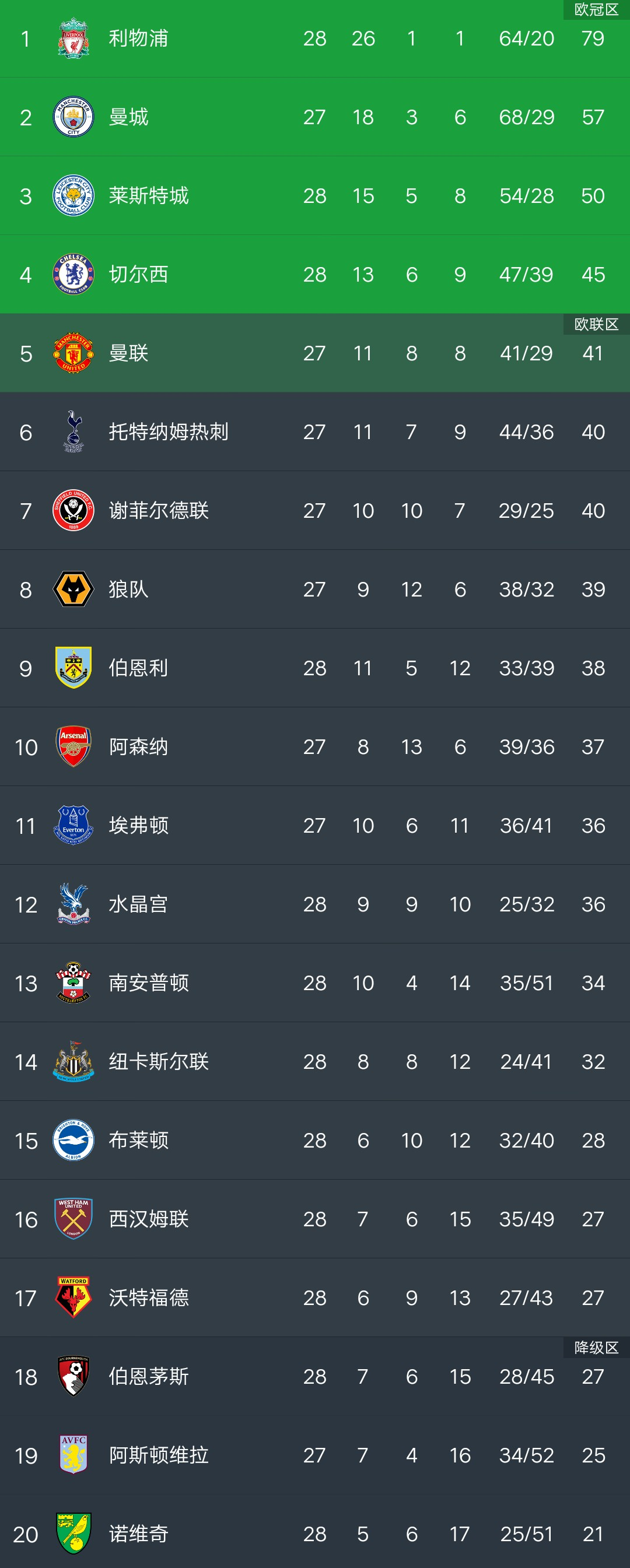Tap the Liverpool club crest
Image resolution: width=630 pixels, height=1568 pixels.
[x=73, y=38]
